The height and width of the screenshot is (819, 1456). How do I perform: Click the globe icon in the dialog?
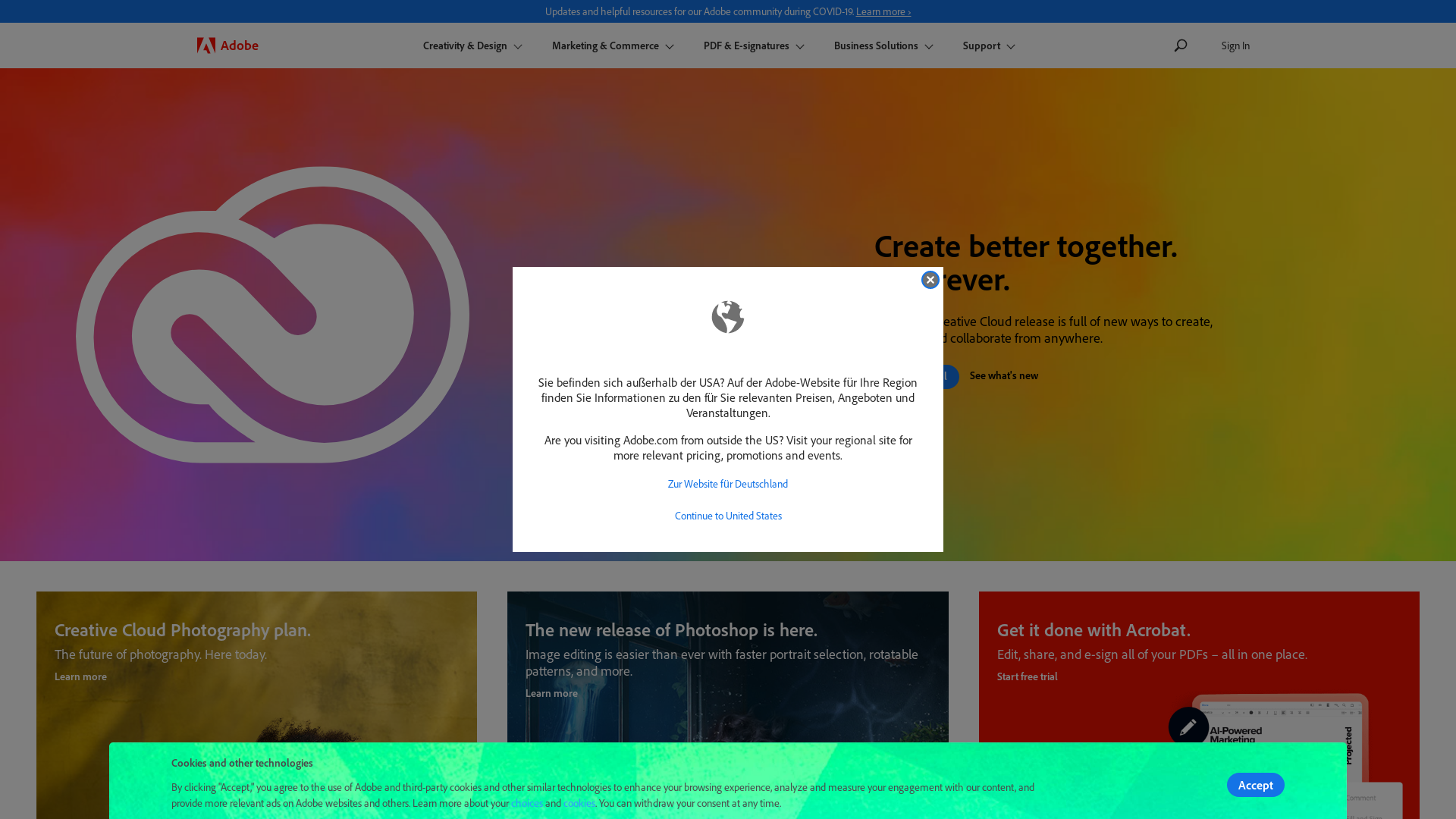(728, 317)
